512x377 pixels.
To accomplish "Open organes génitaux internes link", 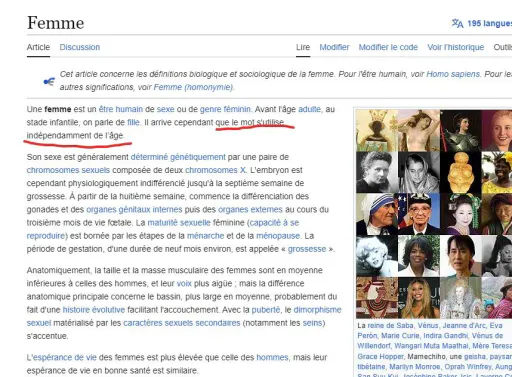I will pos(134,210).
